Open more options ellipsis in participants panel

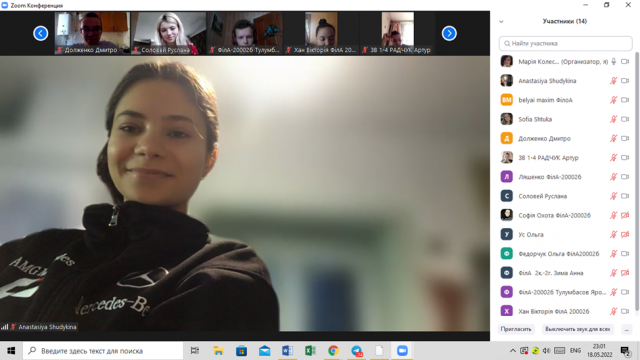pyautogui.click(x=627, y=329)
